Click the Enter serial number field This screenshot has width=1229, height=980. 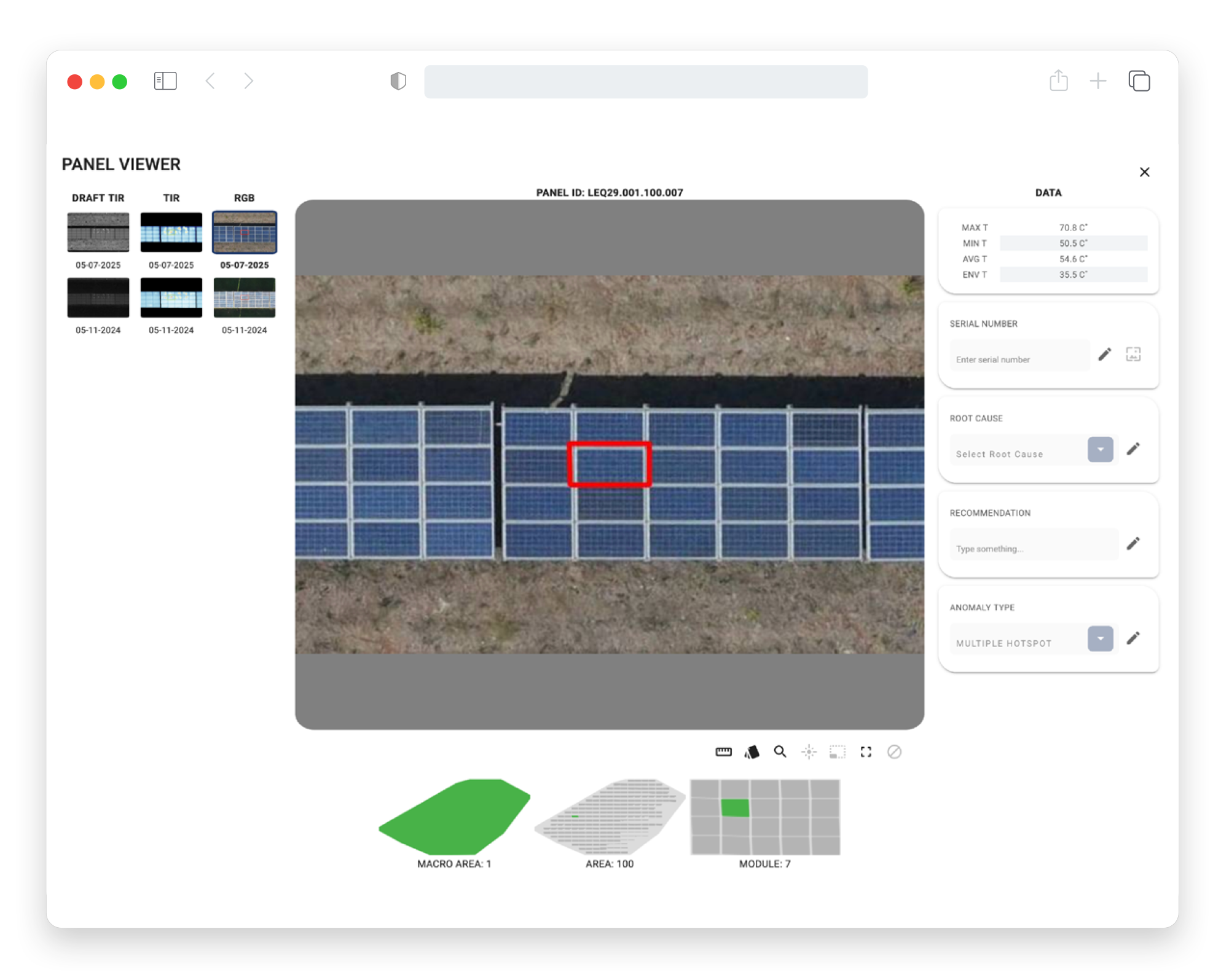1019,356
